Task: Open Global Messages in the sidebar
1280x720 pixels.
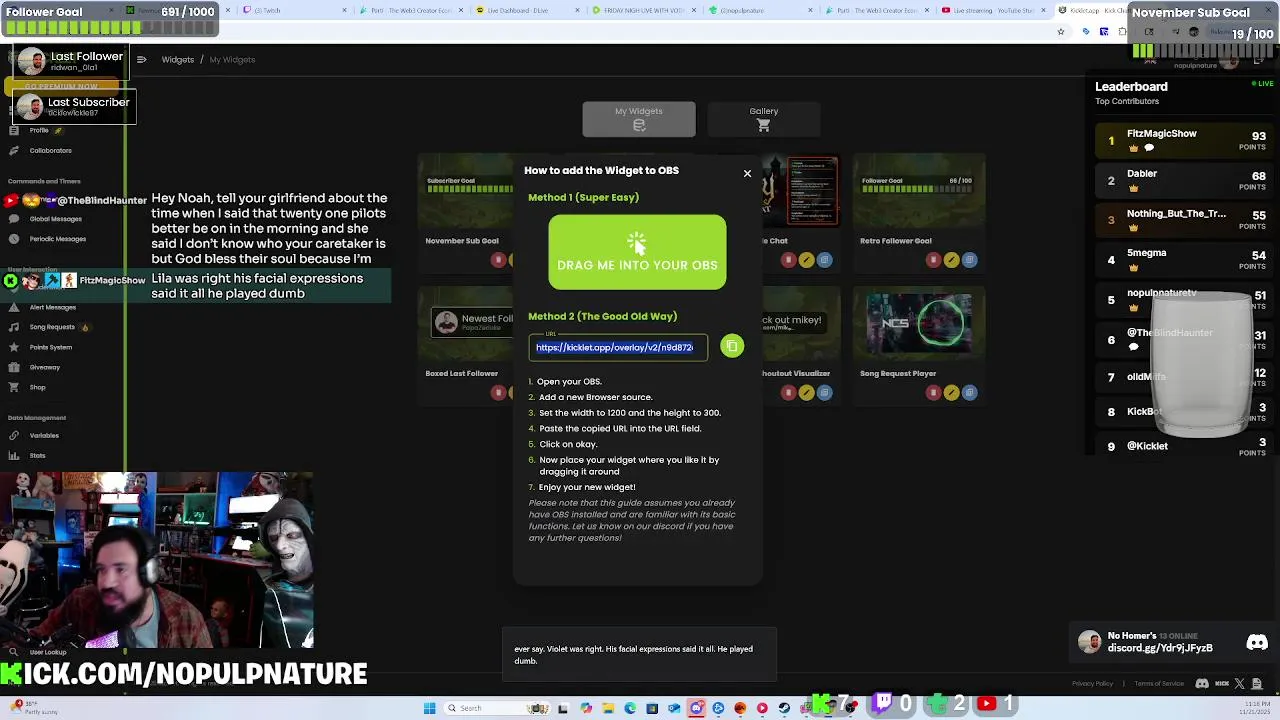Action: (55, 219)
